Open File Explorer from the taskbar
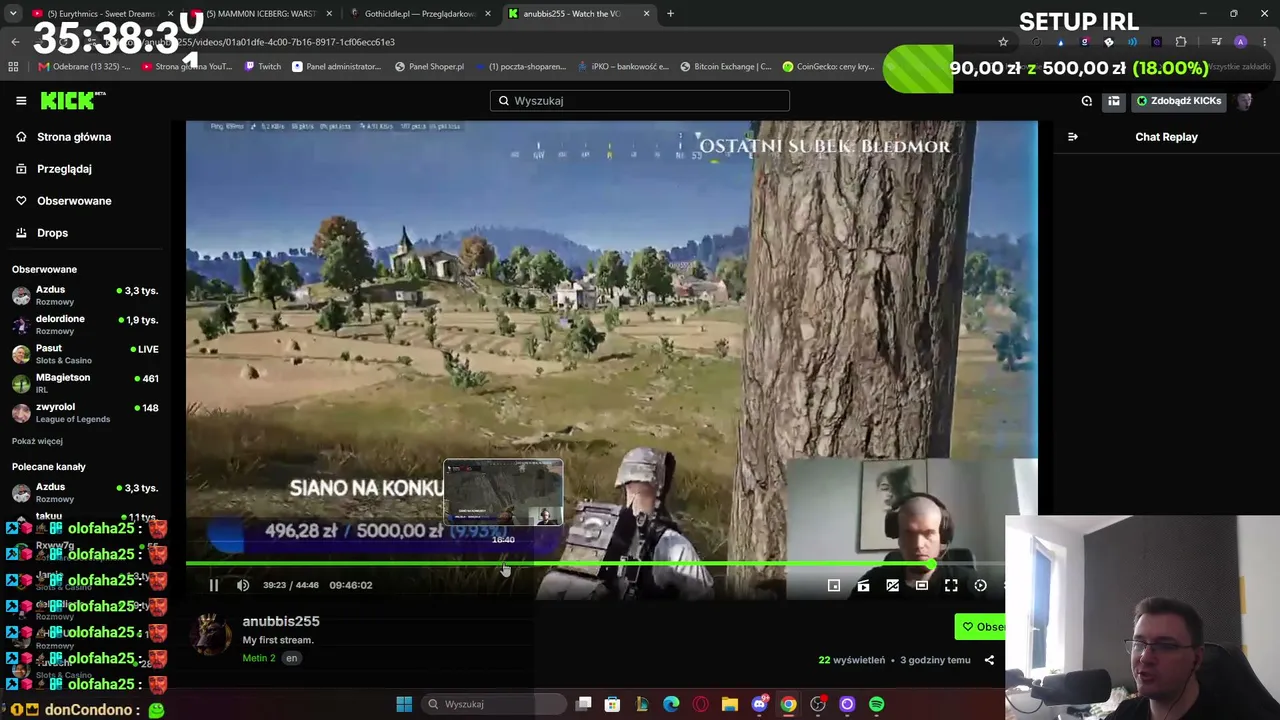The width and height of the screenshot is (1280, 720). coord(730,704)
